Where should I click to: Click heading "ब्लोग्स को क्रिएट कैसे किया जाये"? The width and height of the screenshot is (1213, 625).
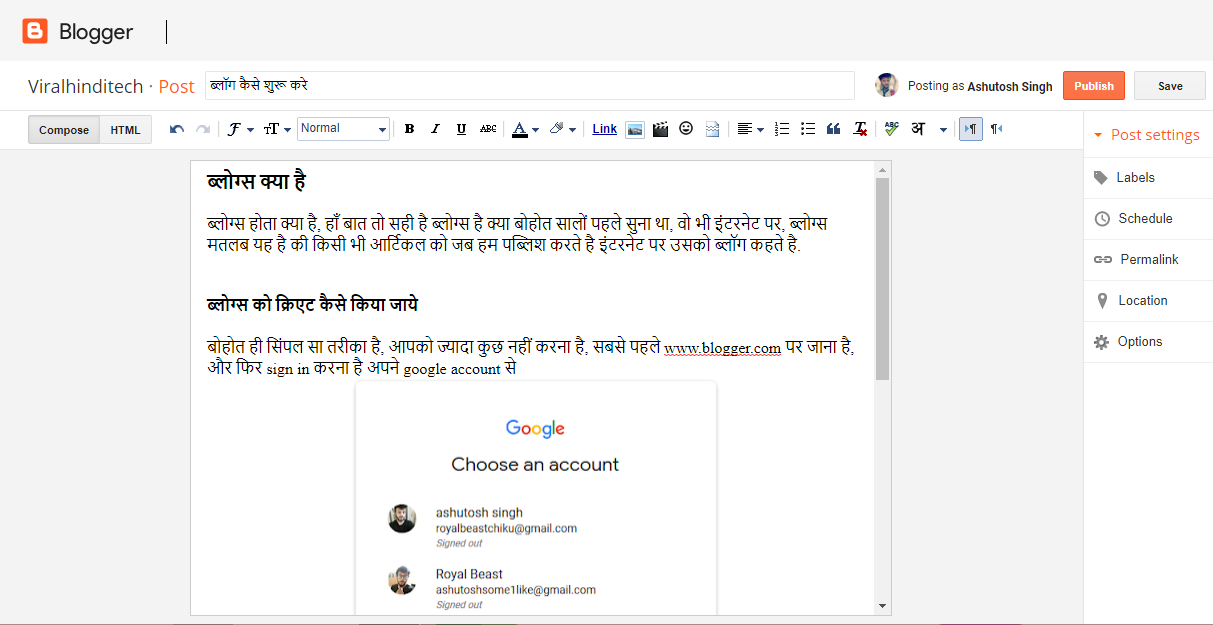(312, 305)
